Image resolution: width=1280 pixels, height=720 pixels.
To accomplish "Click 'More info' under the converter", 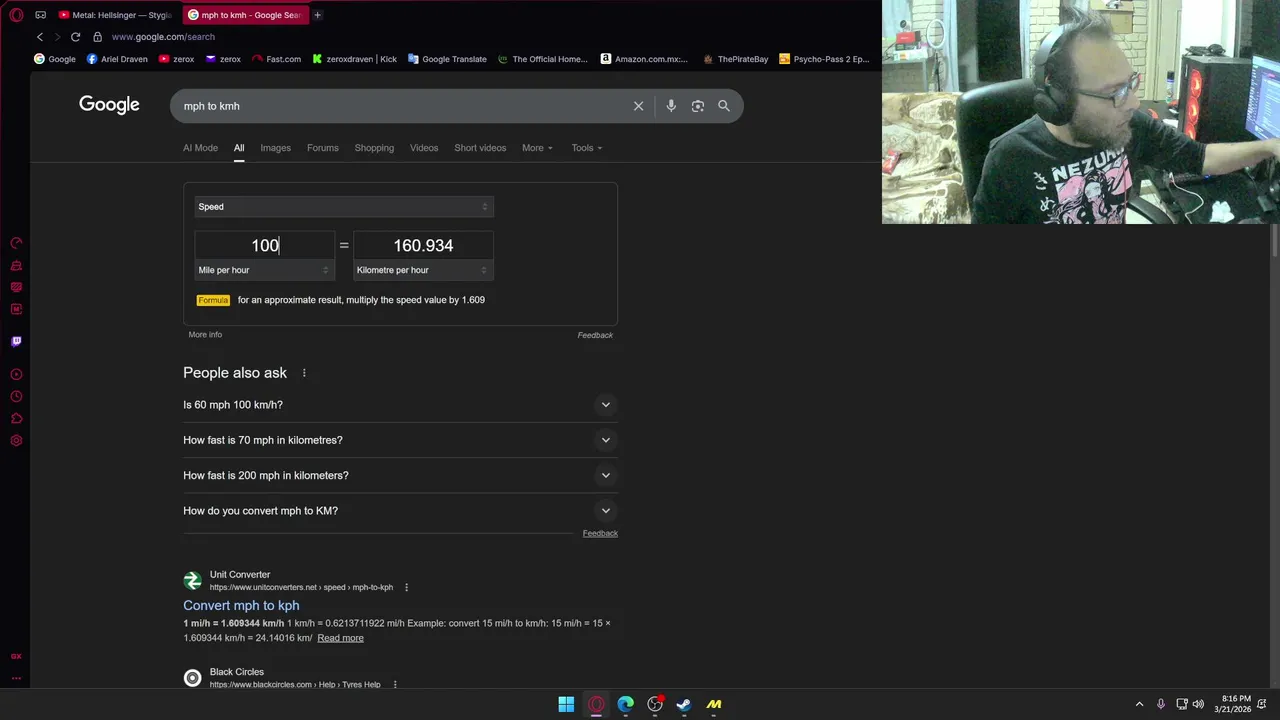I will pos(205,335).
